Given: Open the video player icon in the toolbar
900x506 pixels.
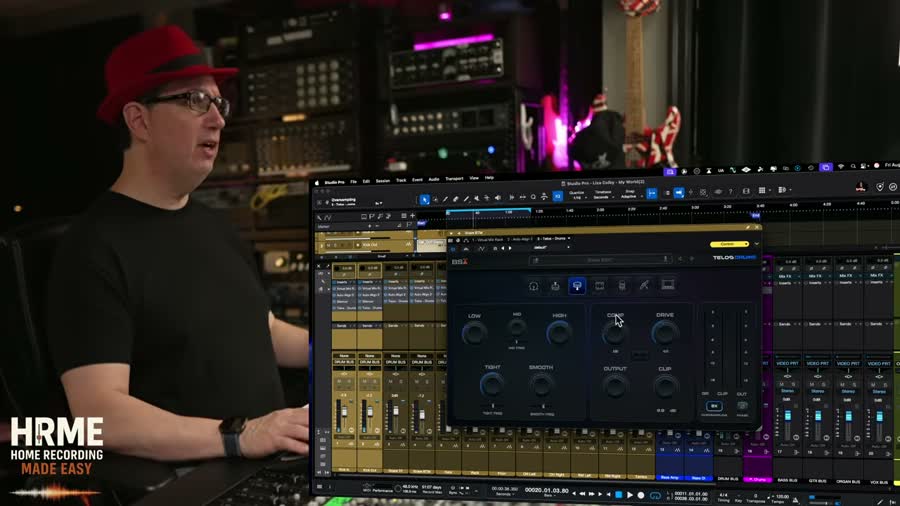Looking at the screenshot, I should [746, 191].
